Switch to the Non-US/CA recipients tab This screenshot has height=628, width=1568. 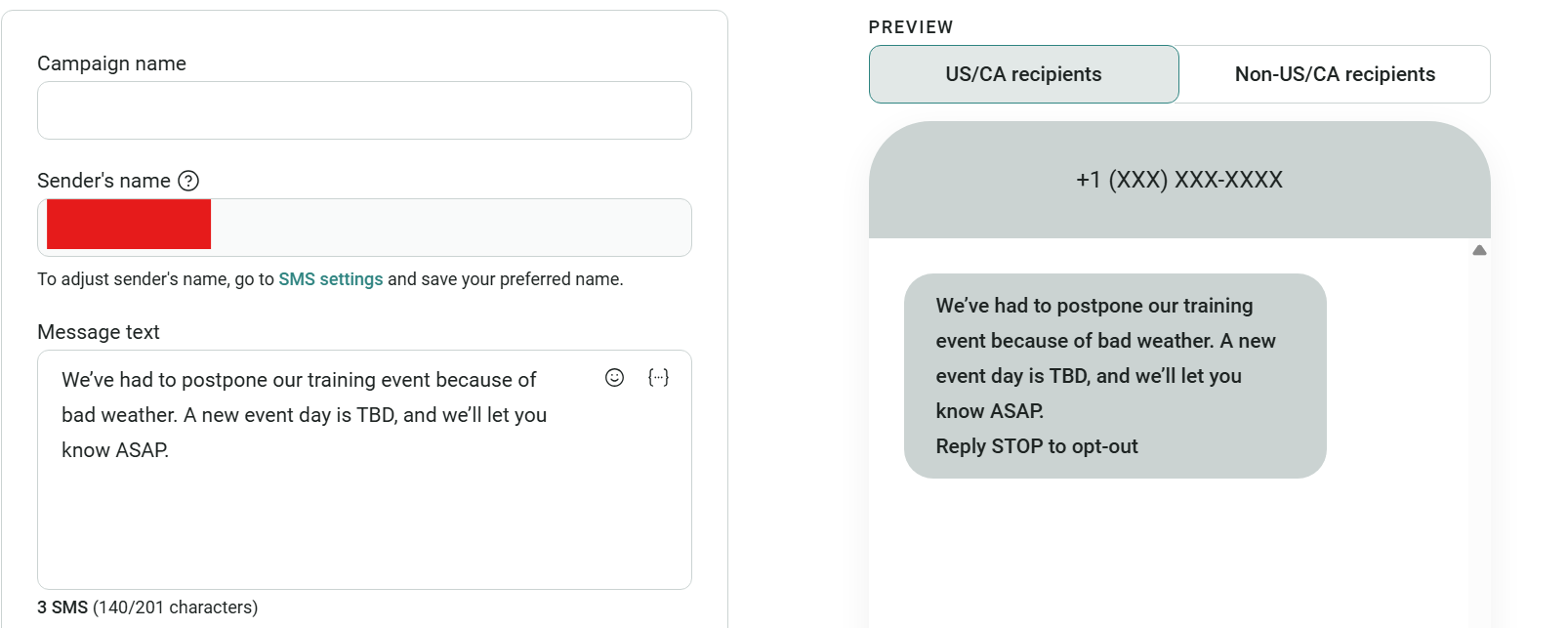[x=1336, y=73]
